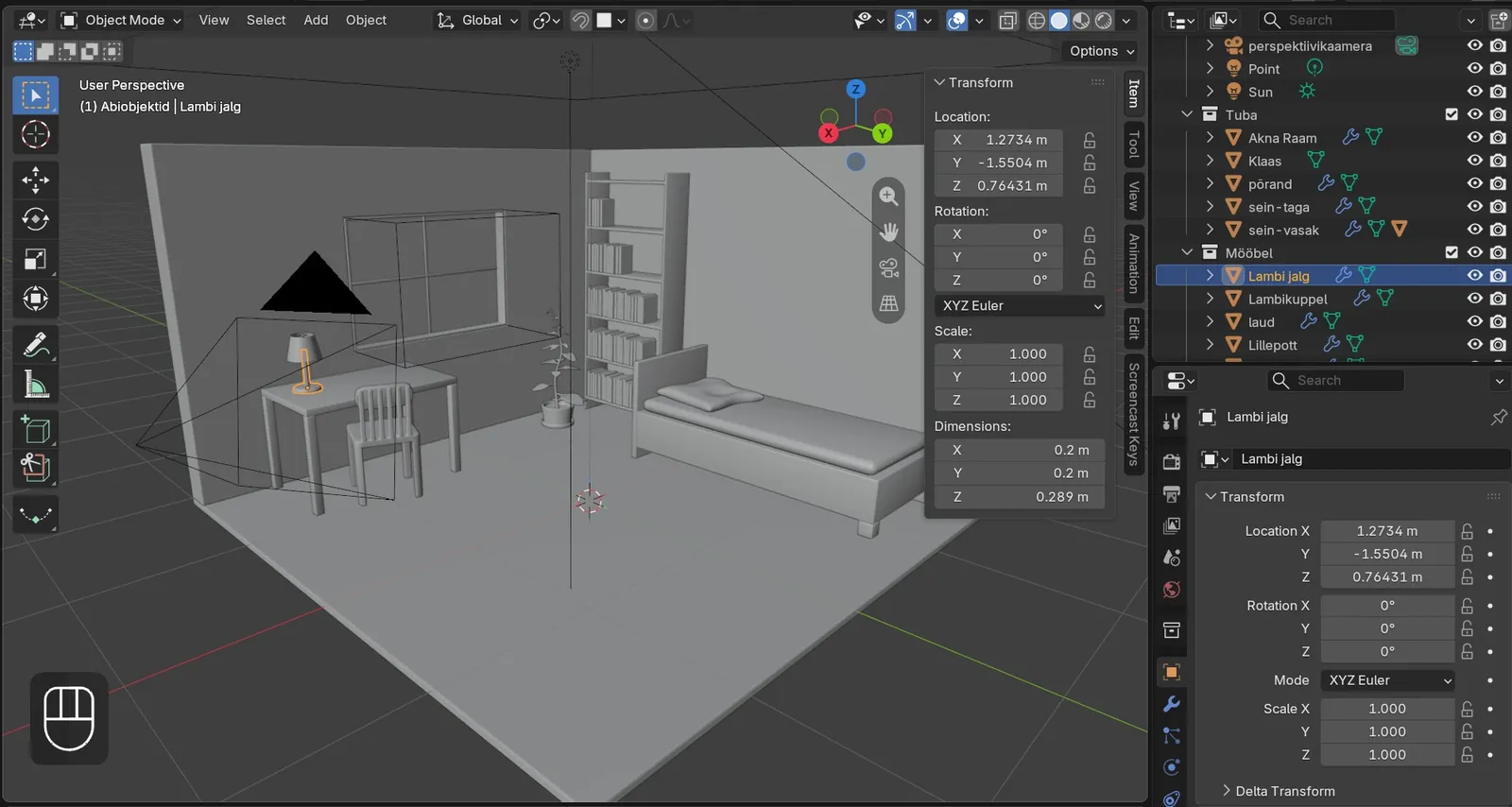Open the Select menu
Image resolution: width=1512 pixels, height=807 pixels.
266,20
